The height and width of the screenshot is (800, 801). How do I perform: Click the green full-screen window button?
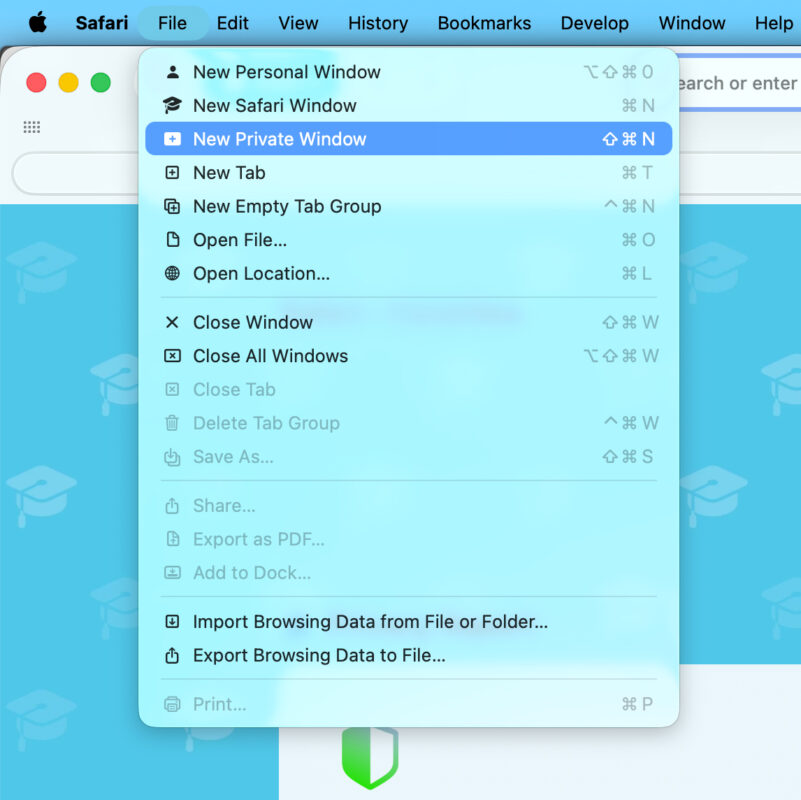101,82
